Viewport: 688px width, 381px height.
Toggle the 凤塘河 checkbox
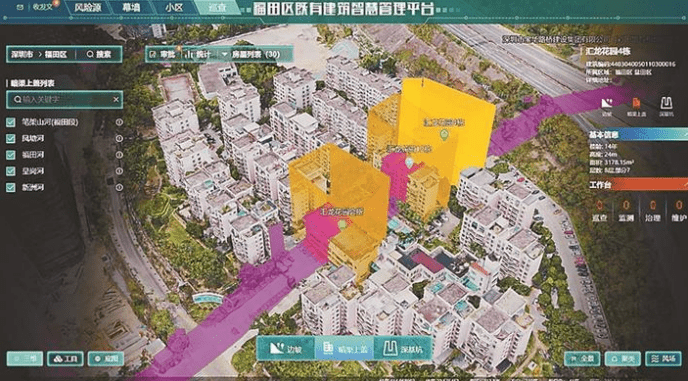point(11,138)
